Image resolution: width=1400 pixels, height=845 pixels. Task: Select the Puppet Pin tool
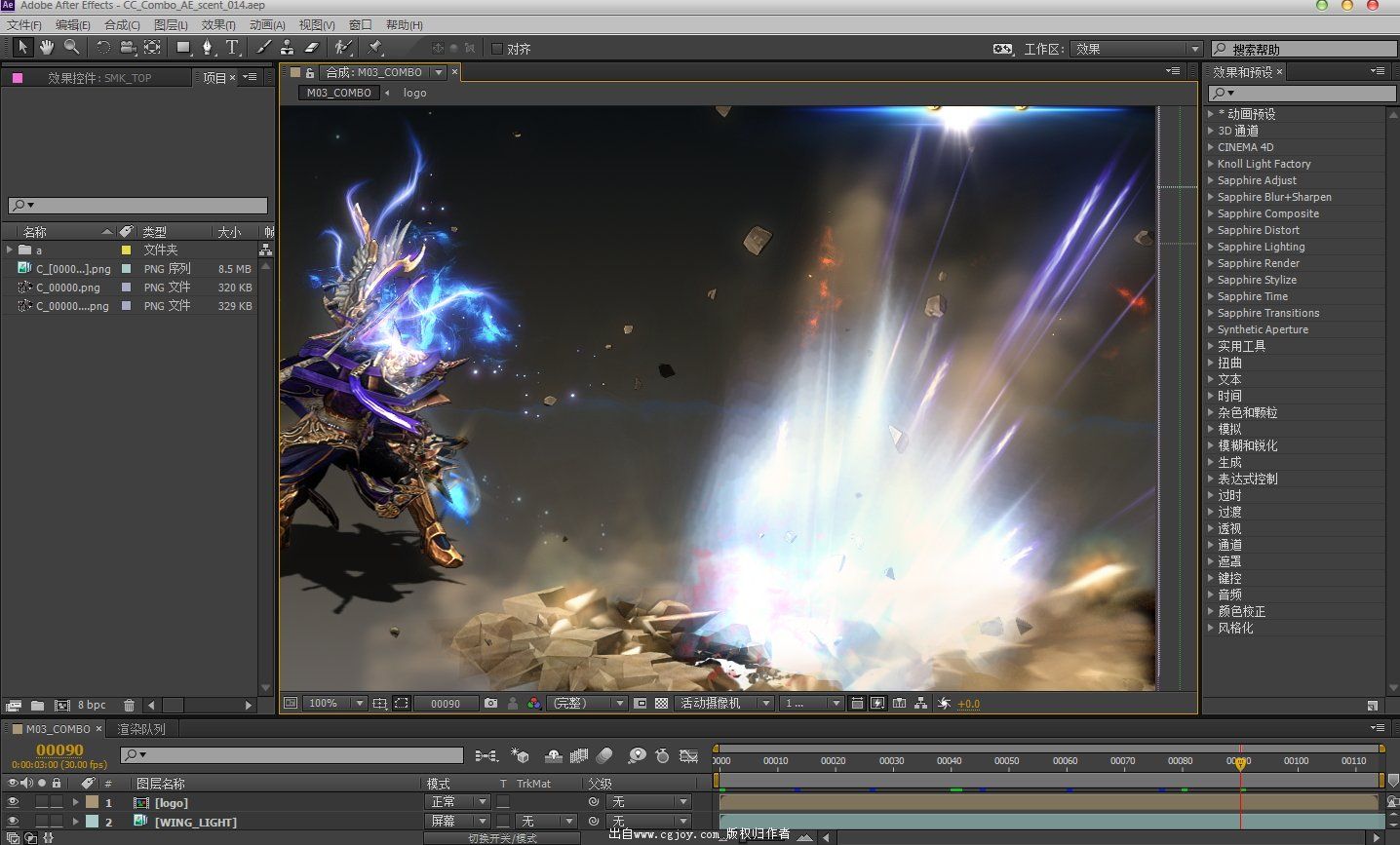click(375, 47)
